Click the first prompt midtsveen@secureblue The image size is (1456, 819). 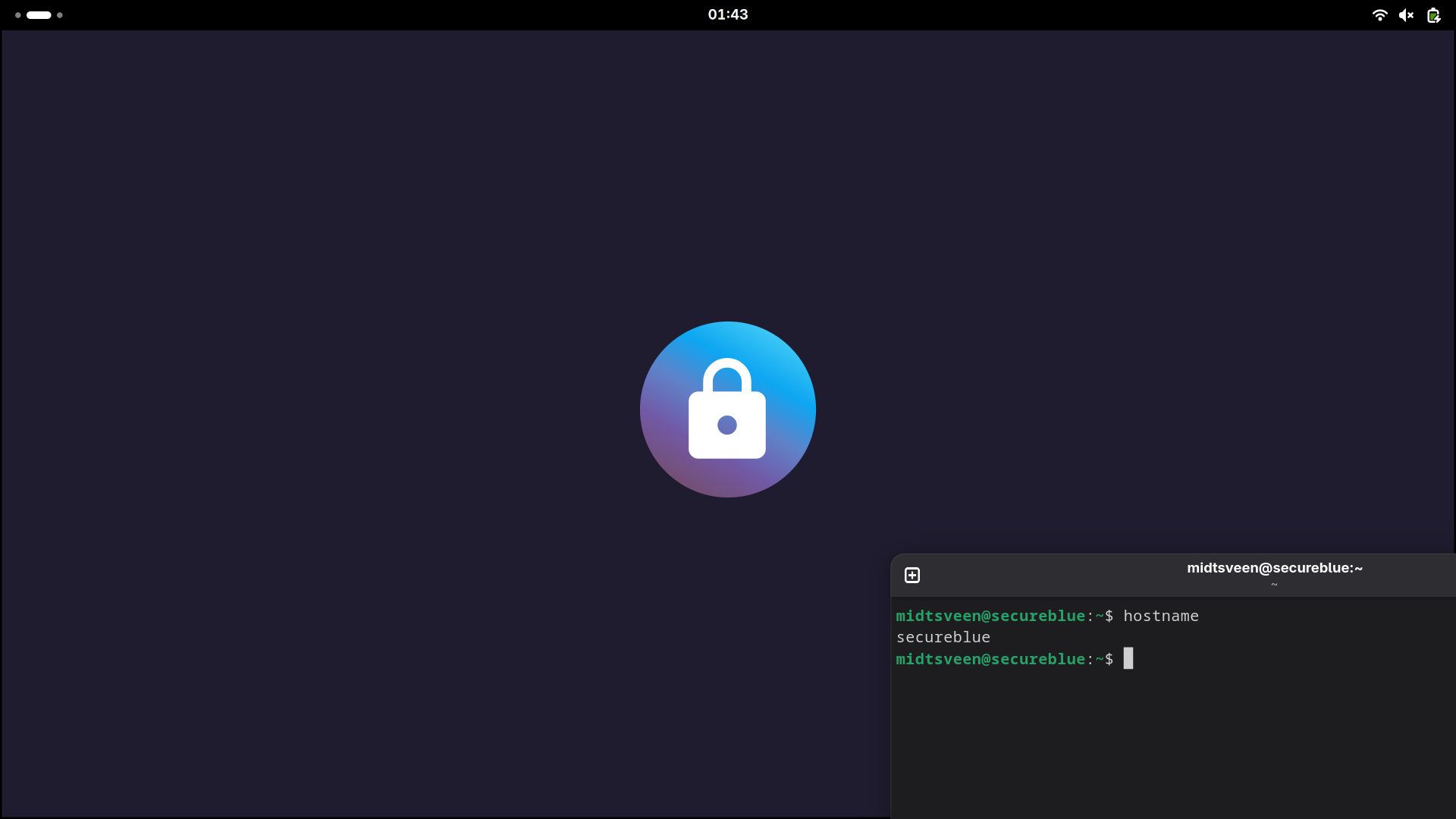tap(990, 616)
